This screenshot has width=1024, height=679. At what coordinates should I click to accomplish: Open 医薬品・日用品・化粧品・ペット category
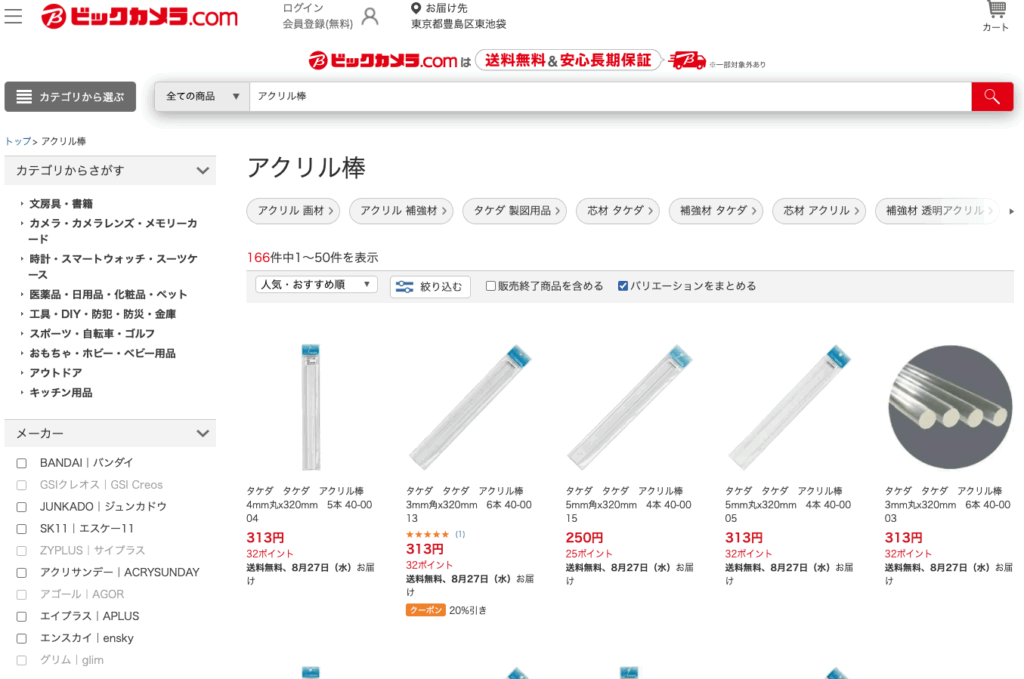pyautogui.click(x=108, y=294)
